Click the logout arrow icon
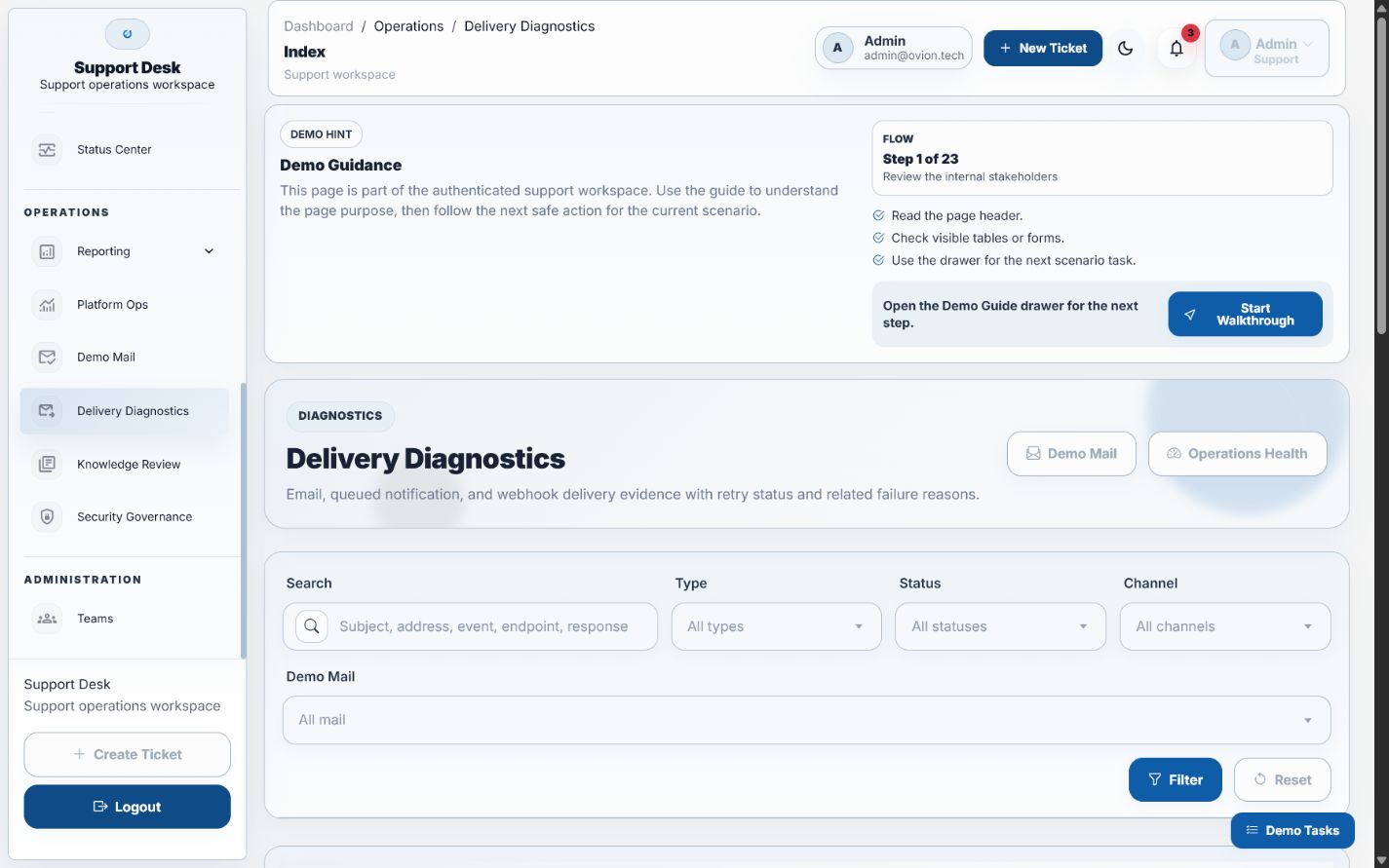 point(99,807)
